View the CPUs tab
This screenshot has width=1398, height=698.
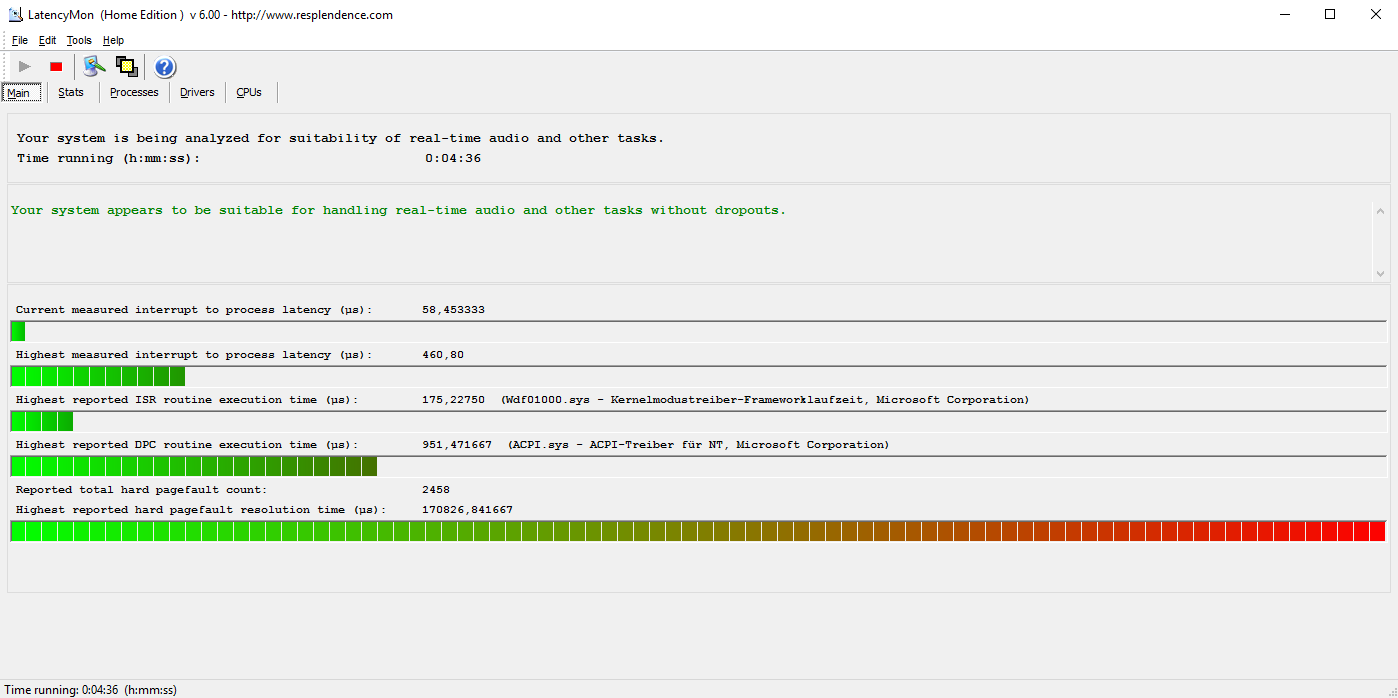point(249,93)
